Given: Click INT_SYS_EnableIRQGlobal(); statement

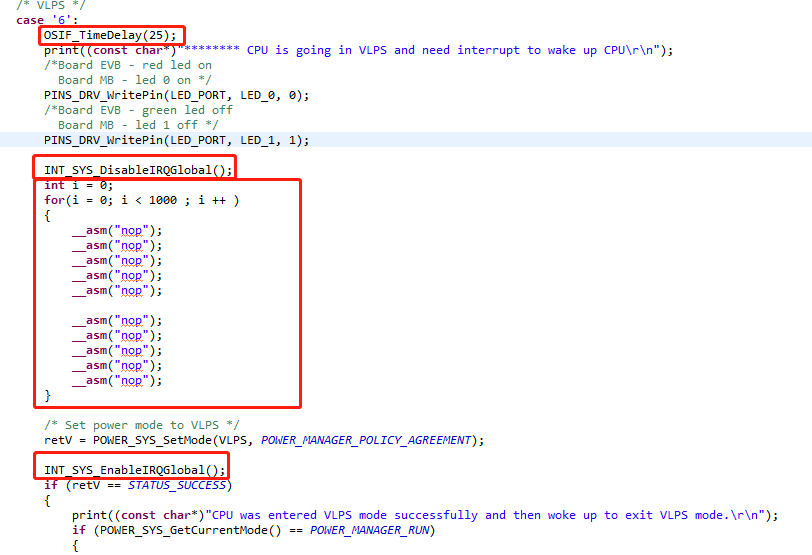Looking at the screenshot, I should 135,470.
